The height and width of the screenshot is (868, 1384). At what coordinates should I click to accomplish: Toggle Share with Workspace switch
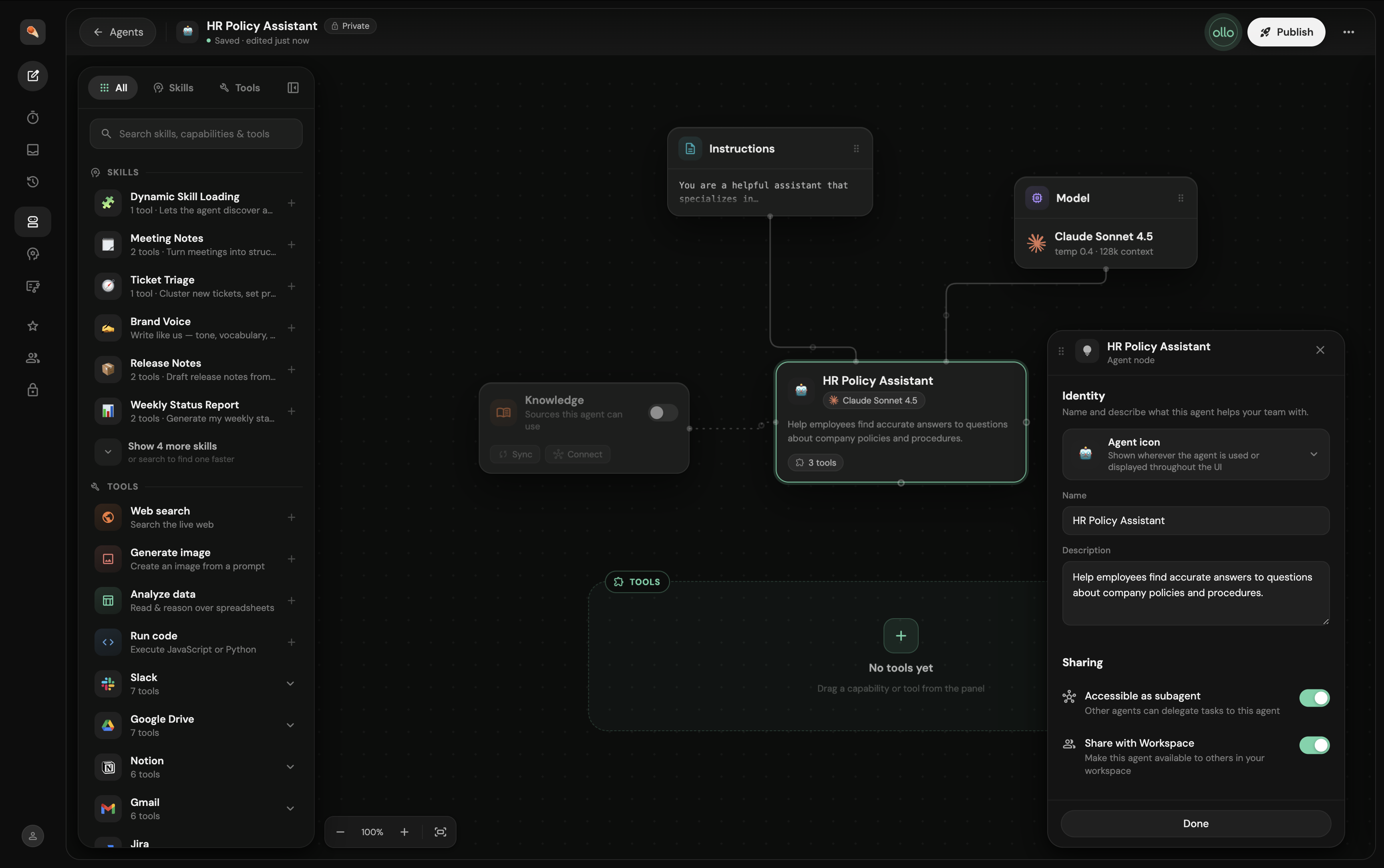coord(1314,745)
